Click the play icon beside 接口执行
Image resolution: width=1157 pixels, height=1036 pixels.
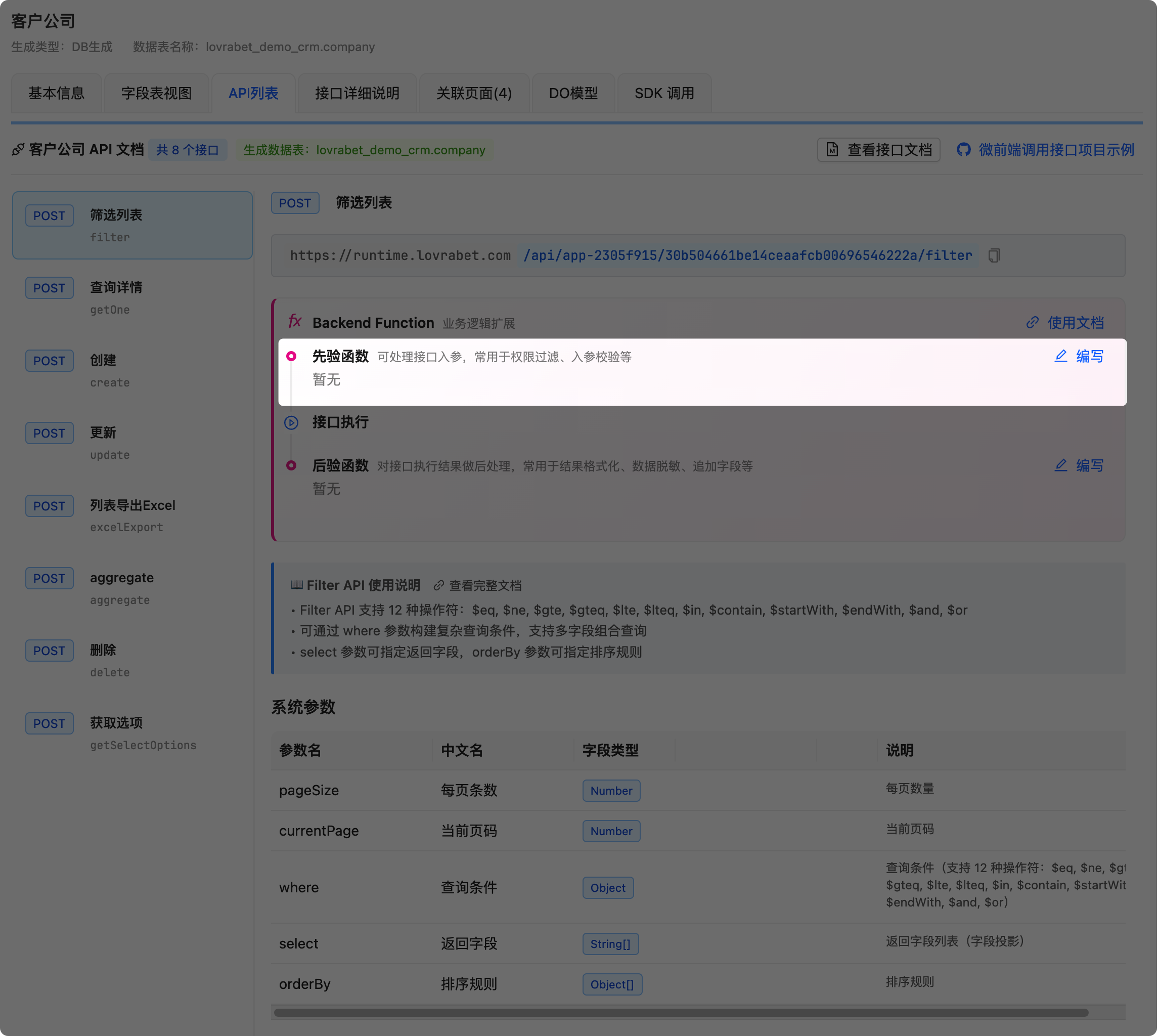(x=291, y=422)
